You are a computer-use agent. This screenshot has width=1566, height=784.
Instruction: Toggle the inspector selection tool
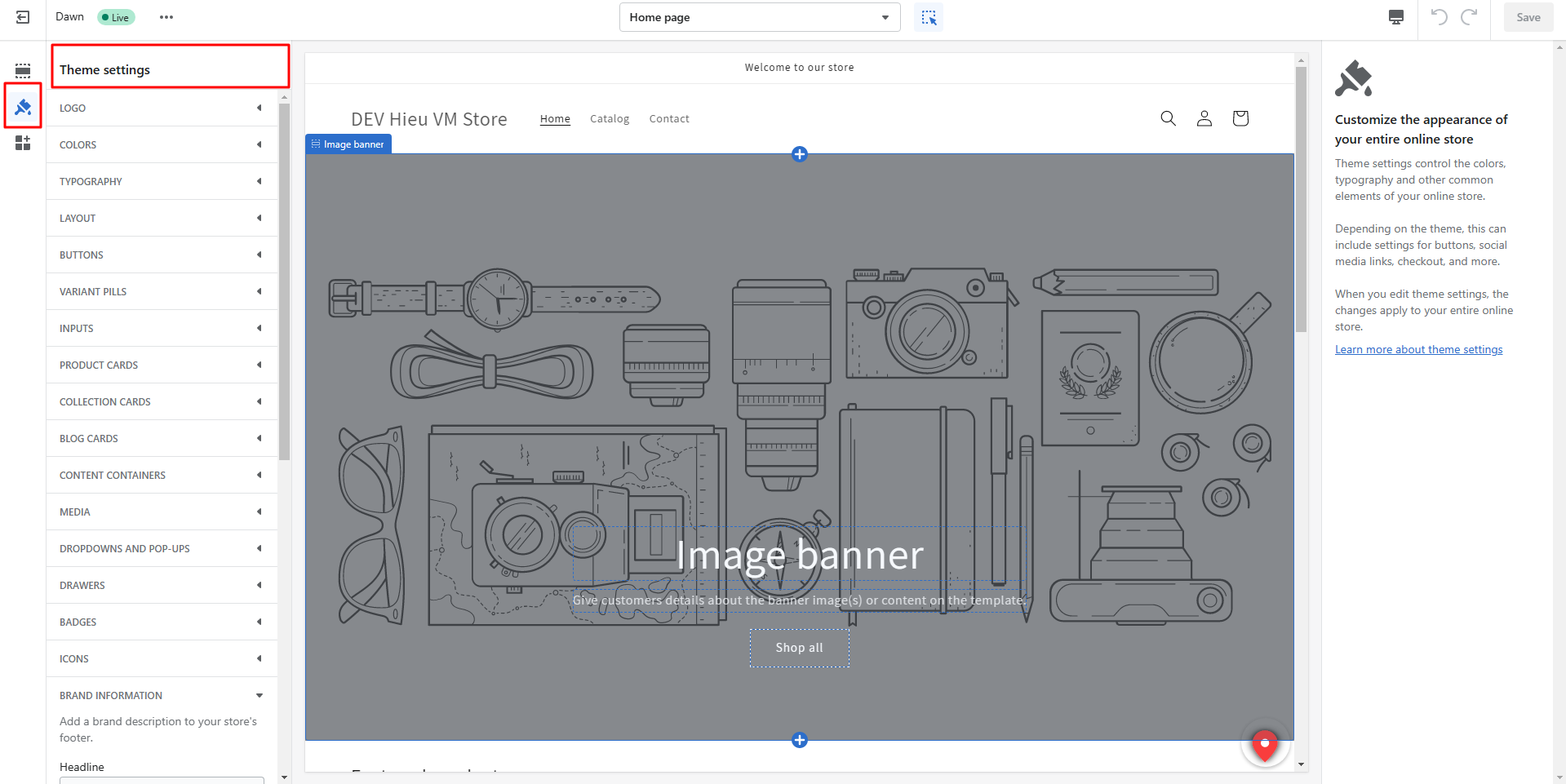click(x=929, y=17)
